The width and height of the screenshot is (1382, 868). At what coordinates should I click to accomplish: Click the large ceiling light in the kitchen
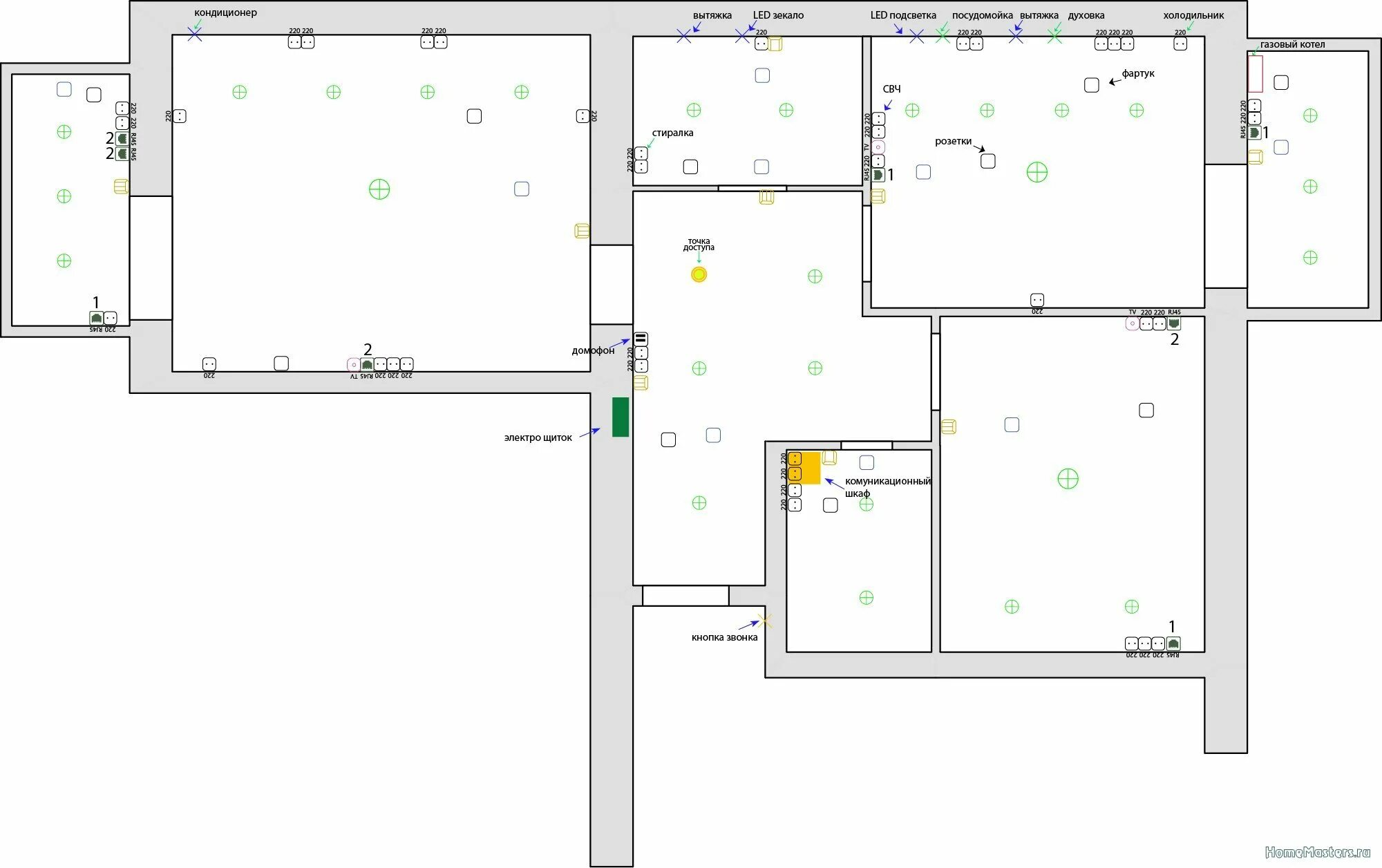point(1037,171)
